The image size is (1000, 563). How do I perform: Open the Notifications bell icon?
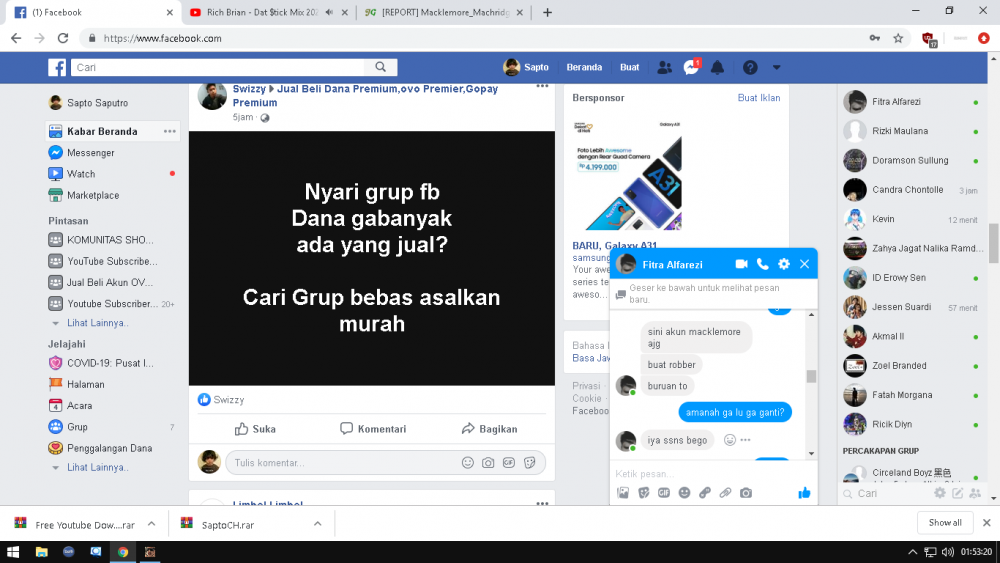coord(717,67)
